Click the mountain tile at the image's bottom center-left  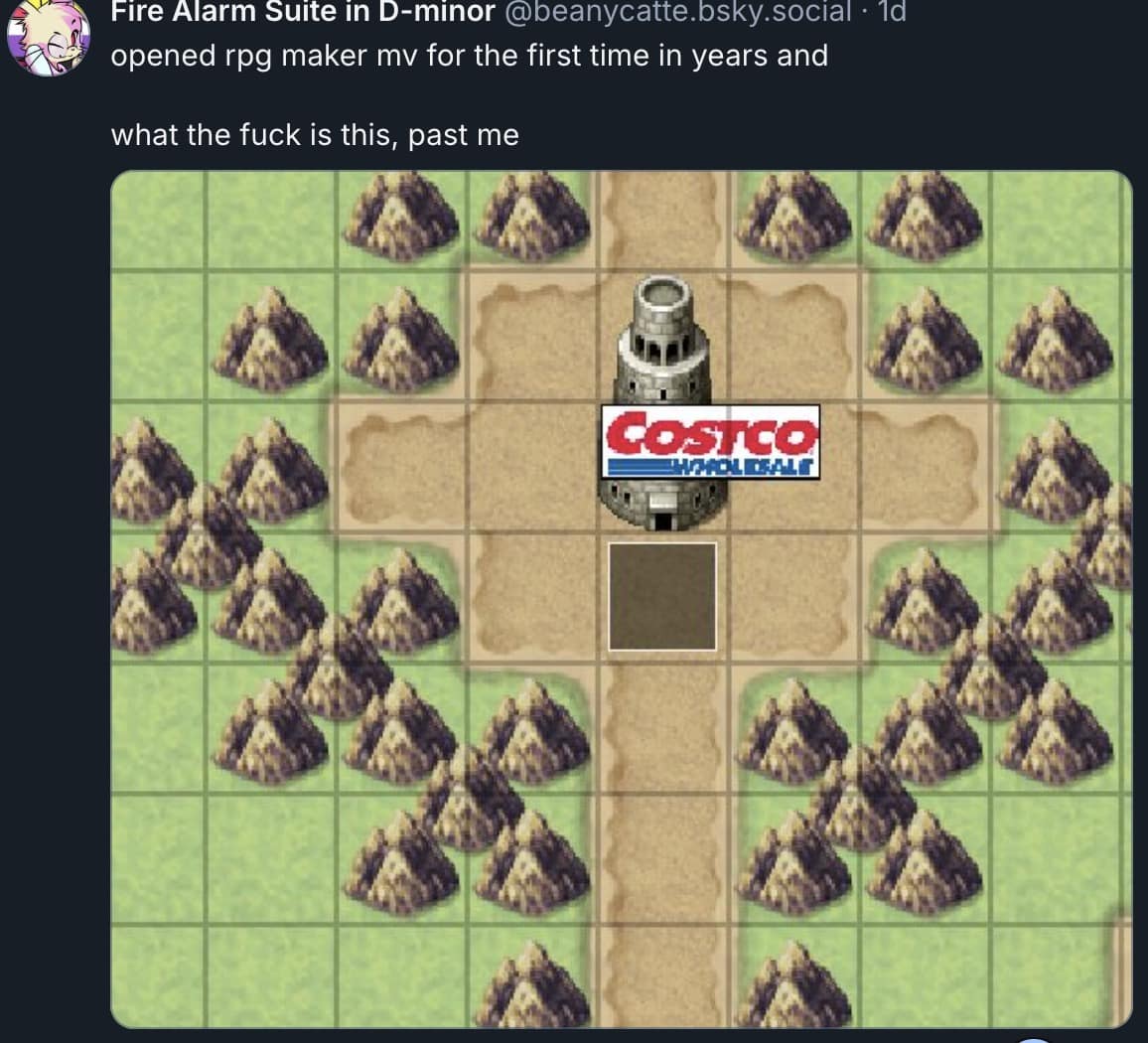tap(532, 983)
